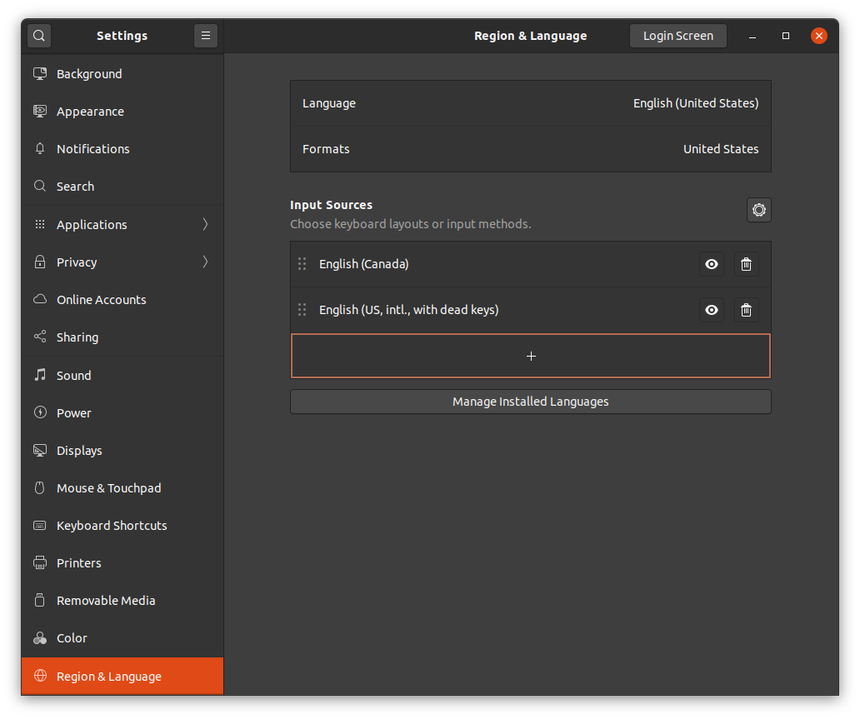Open input sources options gear icon

(759, 210)
